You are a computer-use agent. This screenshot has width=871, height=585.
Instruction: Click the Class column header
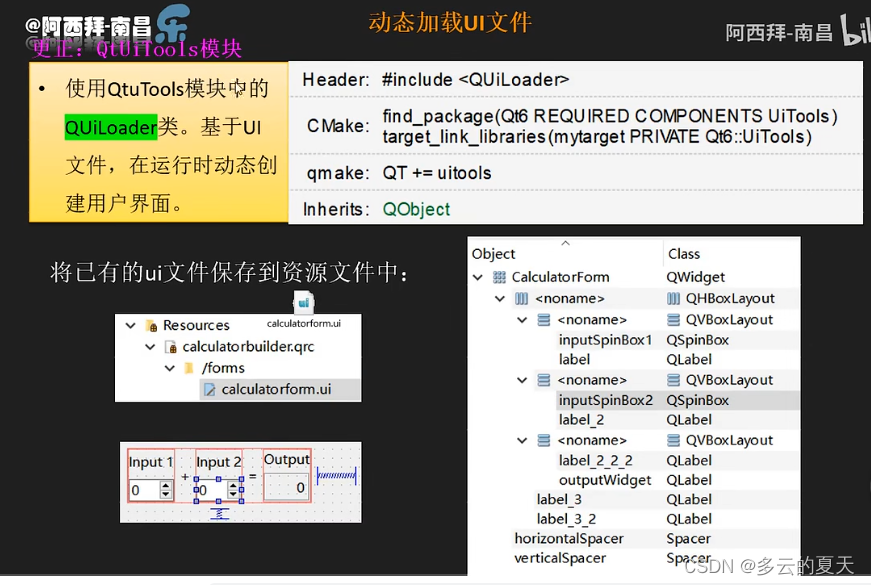(684, 254)
